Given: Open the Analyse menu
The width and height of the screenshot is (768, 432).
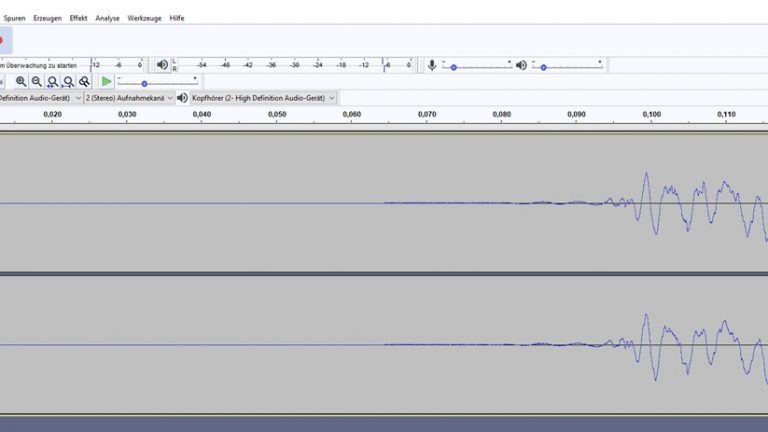Looking at the screenshot, I should tap(107, 18).
